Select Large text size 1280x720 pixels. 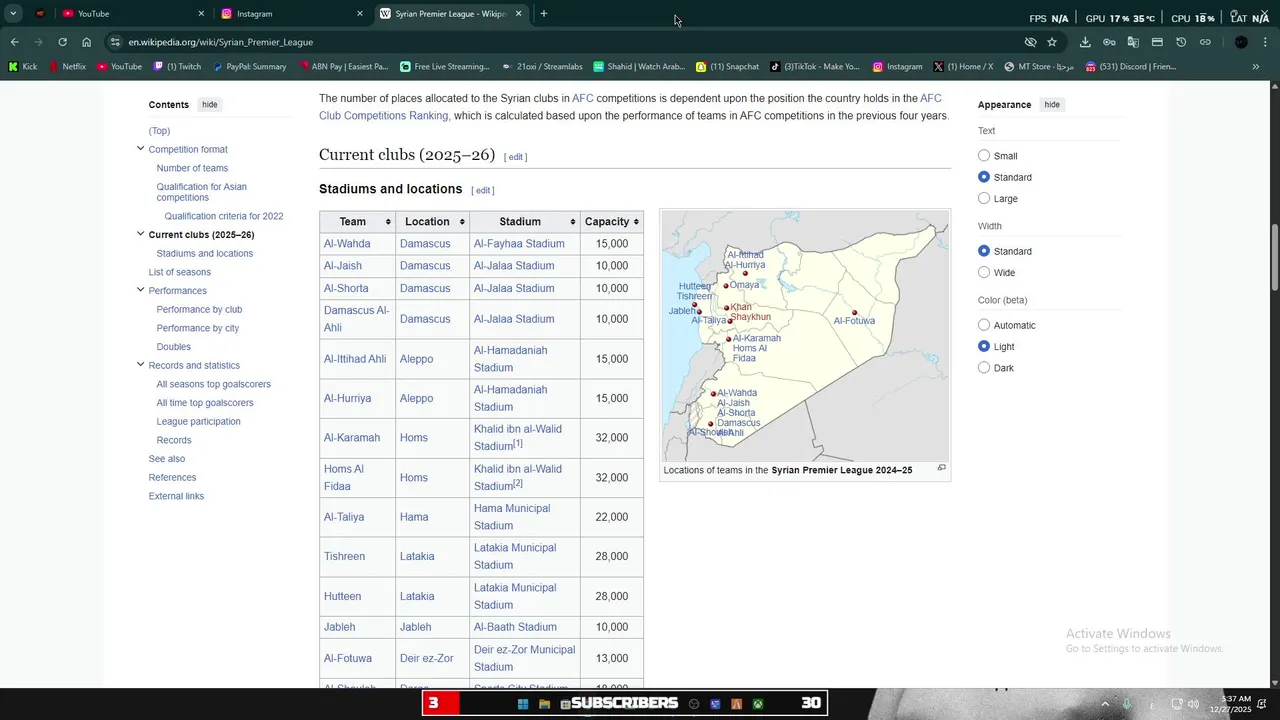coord(984,198)
